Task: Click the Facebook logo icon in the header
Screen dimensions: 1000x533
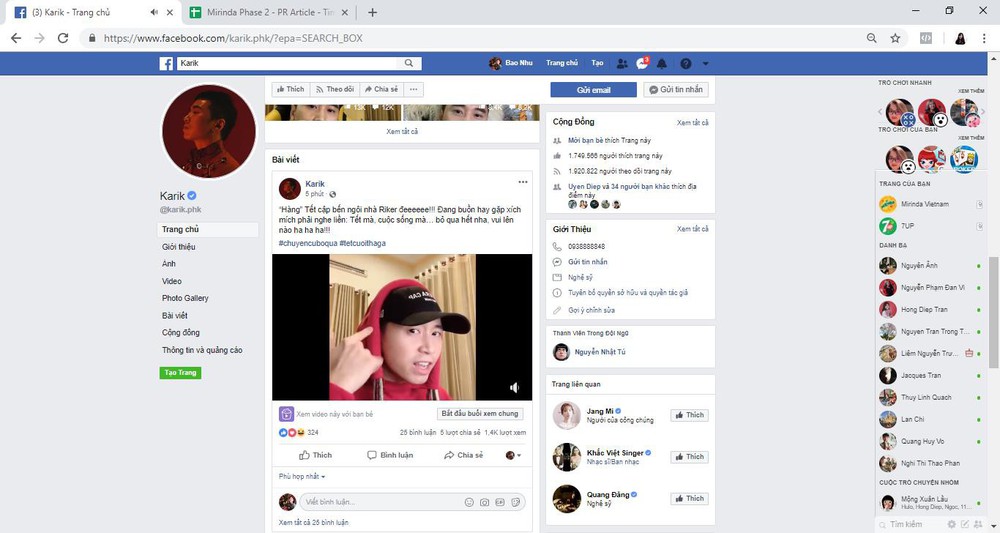Action: coord(166,63)
